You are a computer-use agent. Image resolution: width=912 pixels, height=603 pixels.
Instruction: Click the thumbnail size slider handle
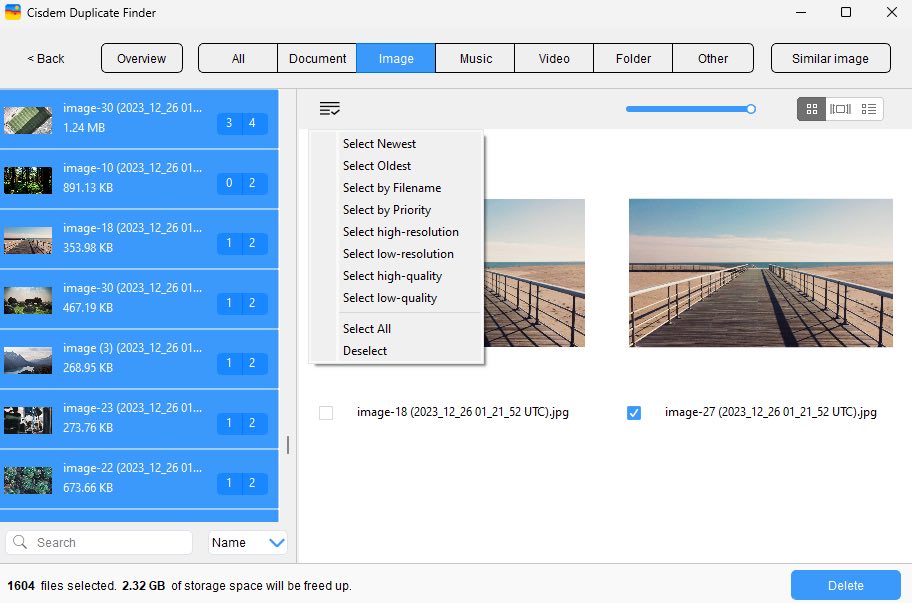point(753,109)
